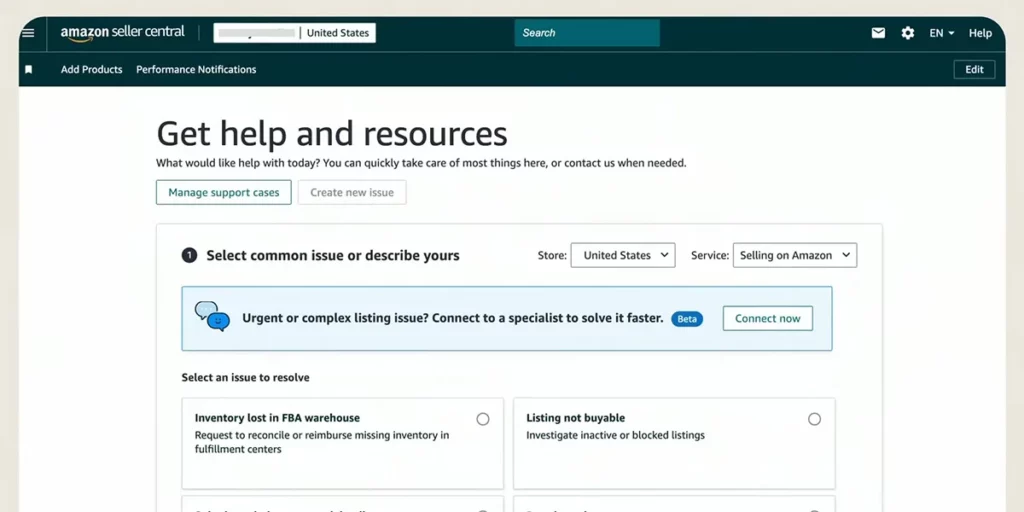Viewport: 1024px width, 512px height.
Task: Click into the Search field
Action: tap(587, 33)
